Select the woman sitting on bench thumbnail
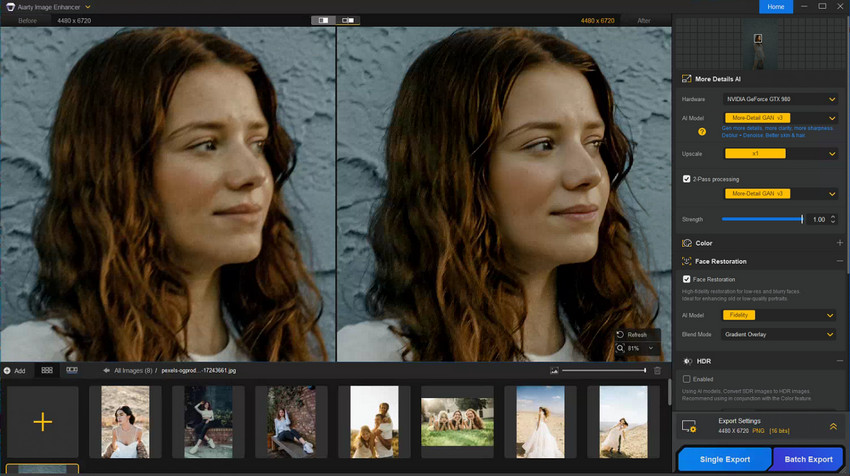The width and height of the screenshot is (850, 476). tap(291, 422)
